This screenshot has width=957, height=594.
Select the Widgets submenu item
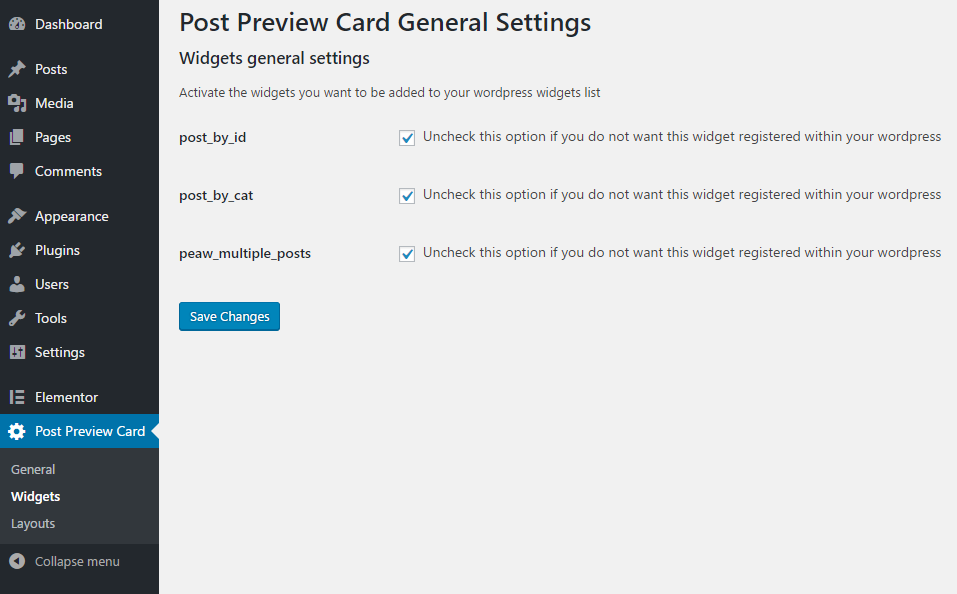pos(35,496)
